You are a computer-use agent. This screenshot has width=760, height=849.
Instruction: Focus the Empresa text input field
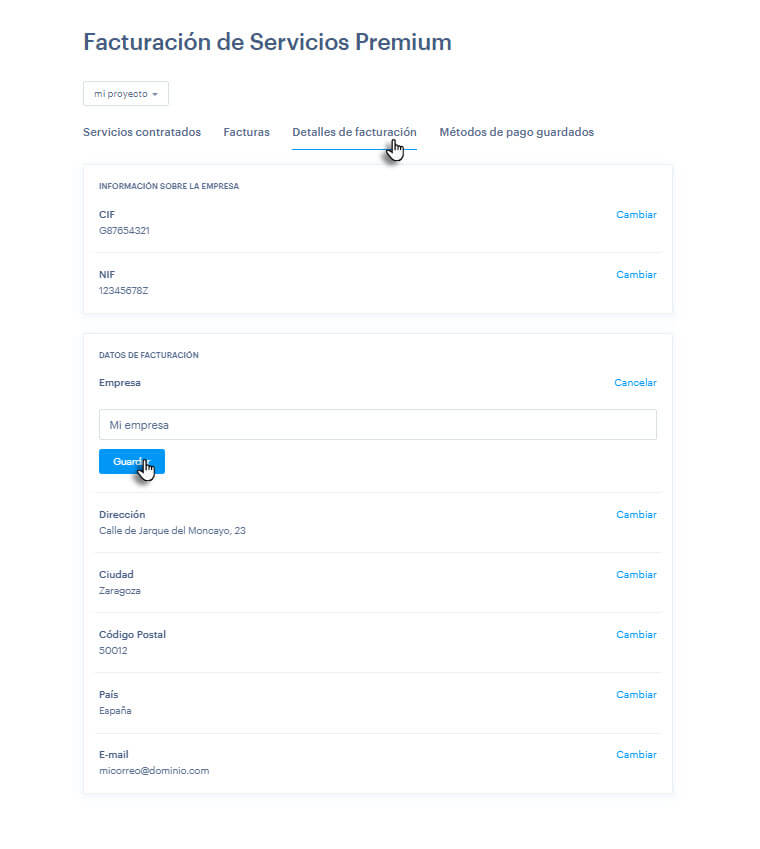coord(377,425)
